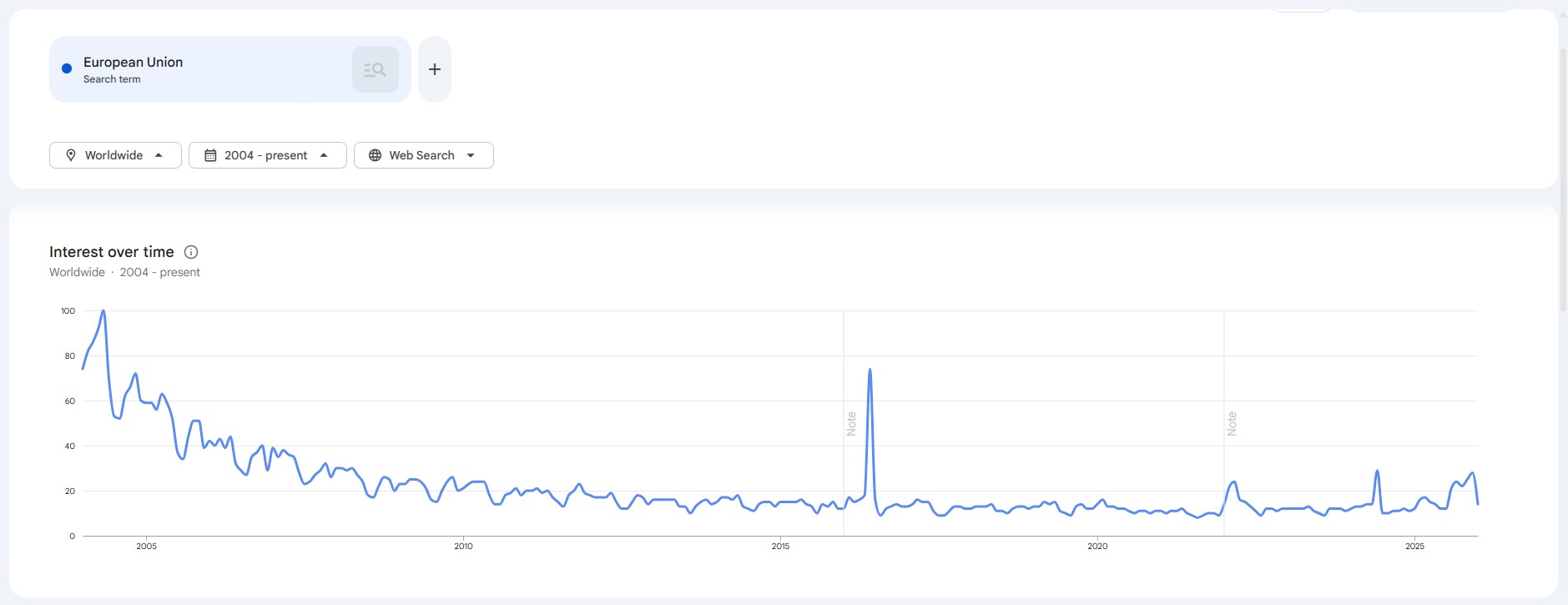
Task: Click the blue dot next to European Union
Action: click(x=67, y=68)
